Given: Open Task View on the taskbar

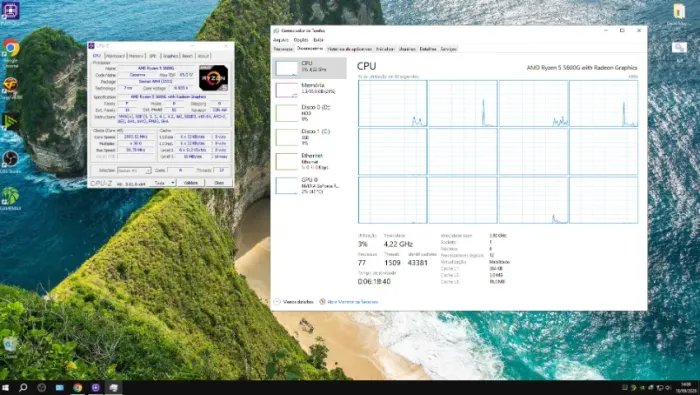Looking at the screenshot, I should 42,387.
